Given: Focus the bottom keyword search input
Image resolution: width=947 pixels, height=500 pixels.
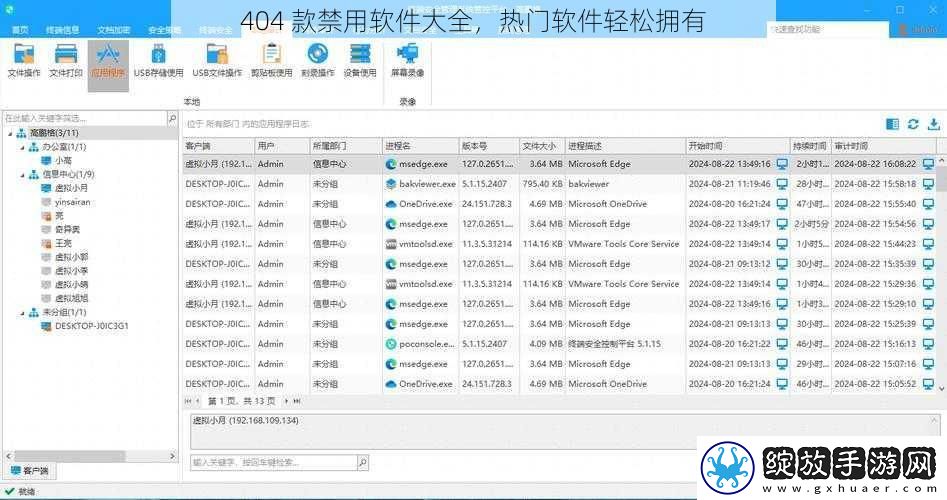Looking at the screenshot, I should [x=274, y=463].
